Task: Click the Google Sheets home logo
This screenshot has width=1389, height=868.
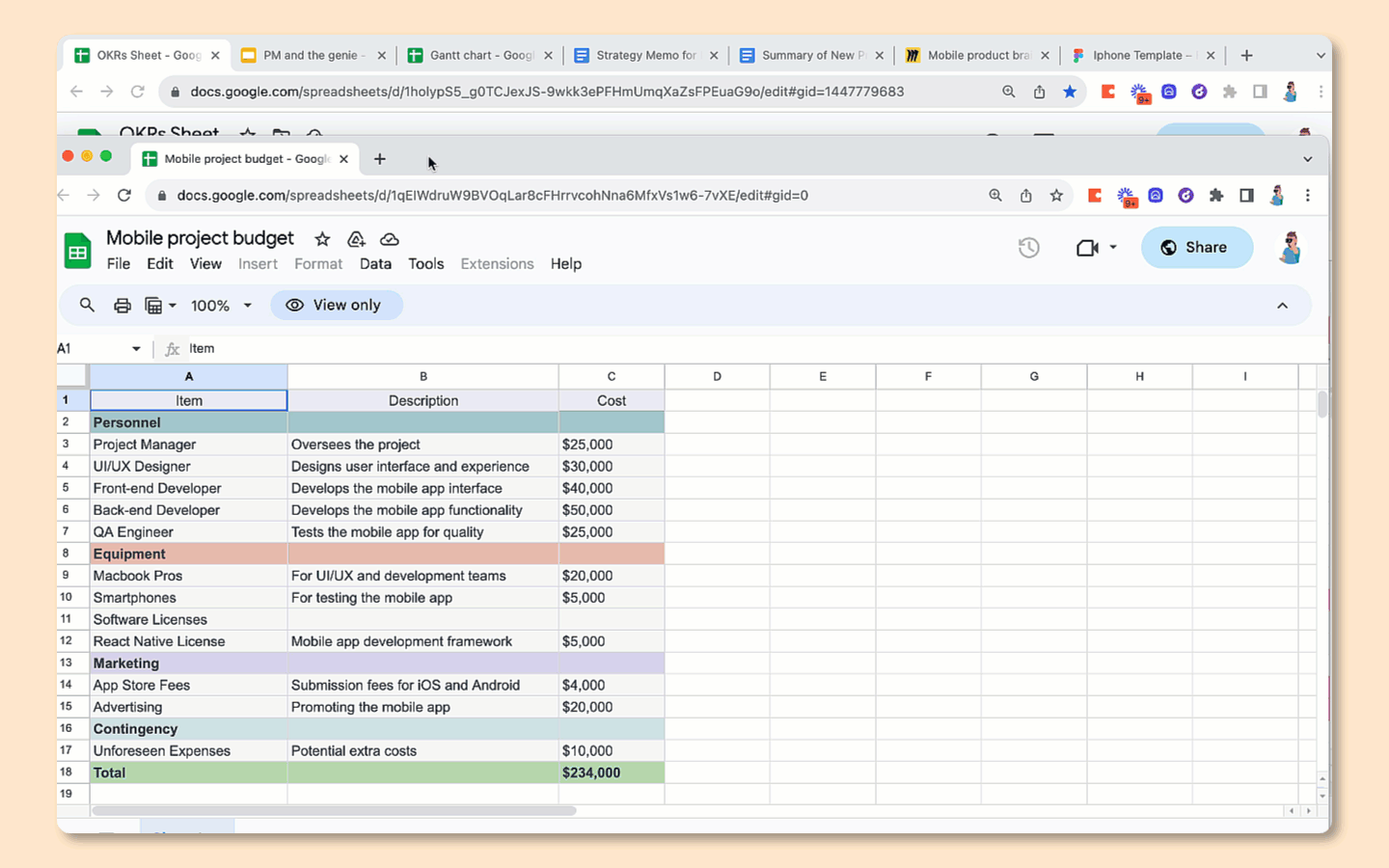Action: pyautogui.click(x=77, y=251)
